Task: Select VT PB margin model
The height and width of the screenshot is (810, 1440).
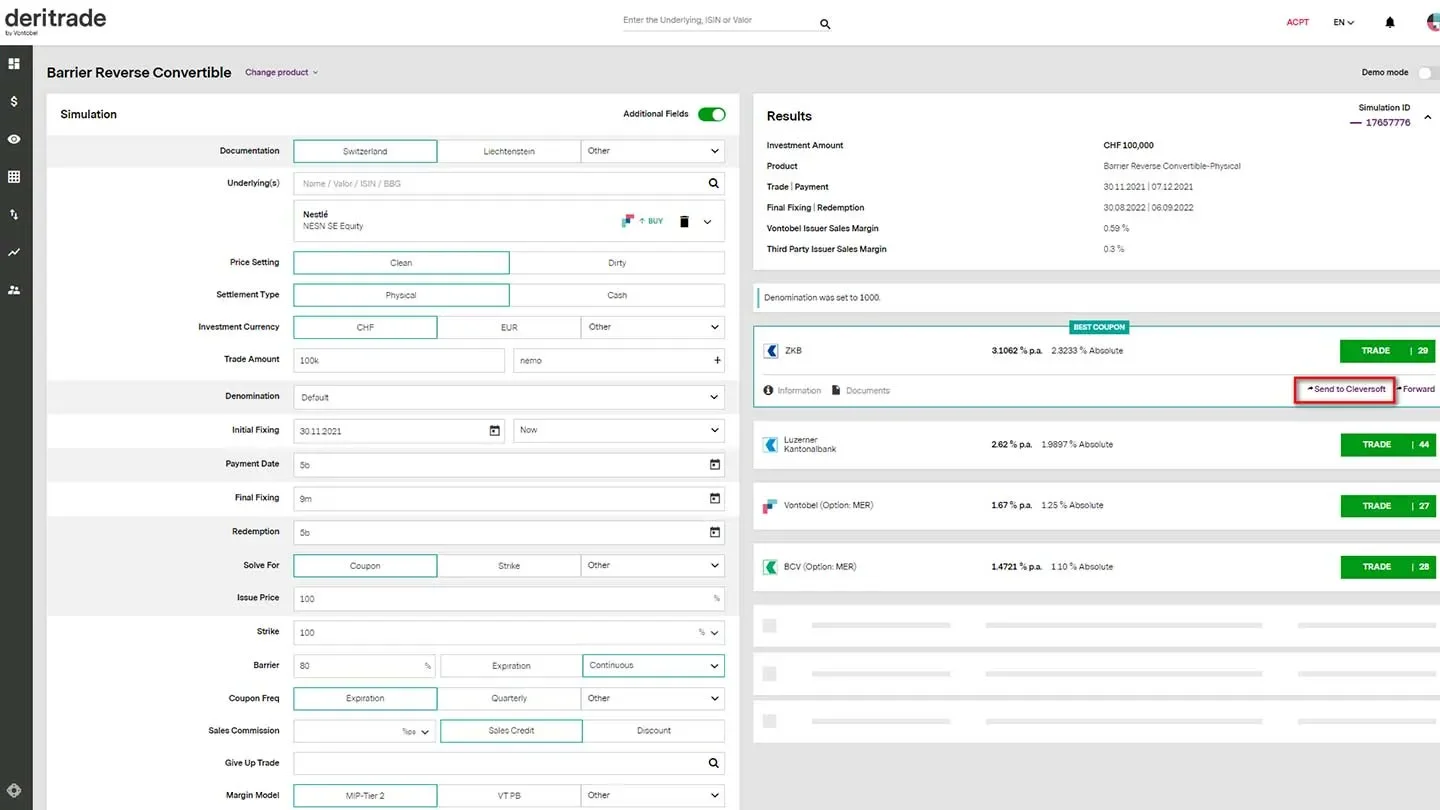Action: tap(509, 796)
